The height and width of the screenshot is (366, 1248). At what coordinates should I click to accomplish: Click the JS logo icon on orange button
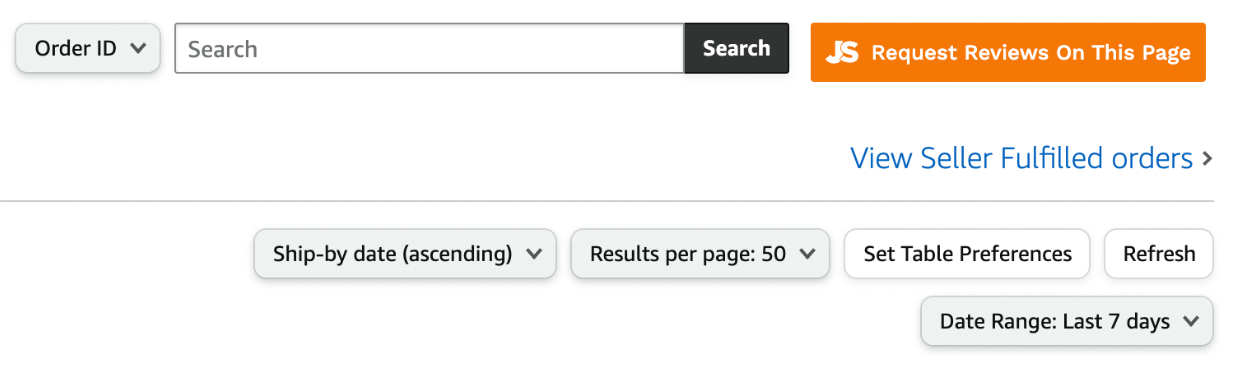pos(842,53)
